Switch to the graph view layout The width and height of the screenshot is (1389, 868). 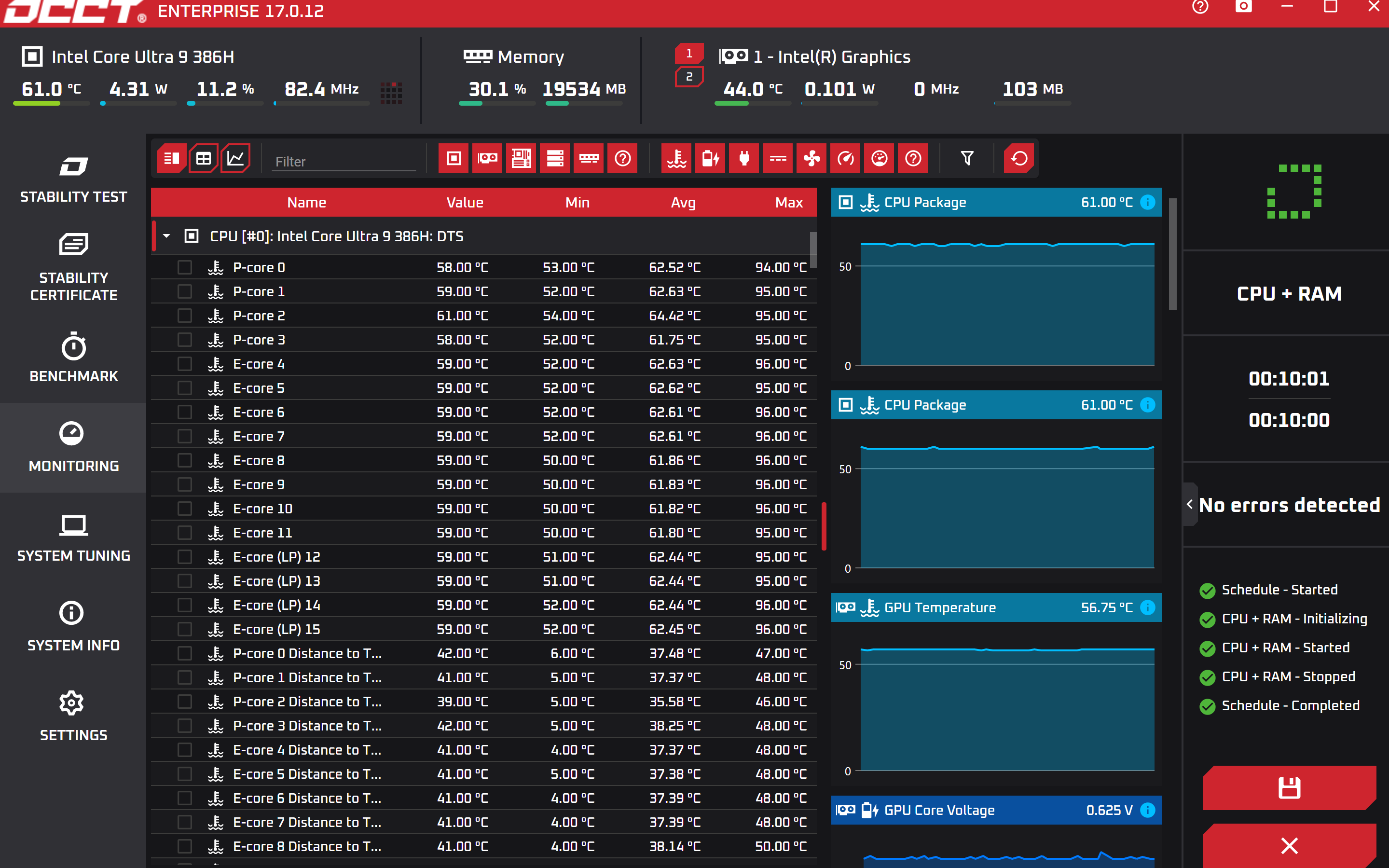[235, 158]
